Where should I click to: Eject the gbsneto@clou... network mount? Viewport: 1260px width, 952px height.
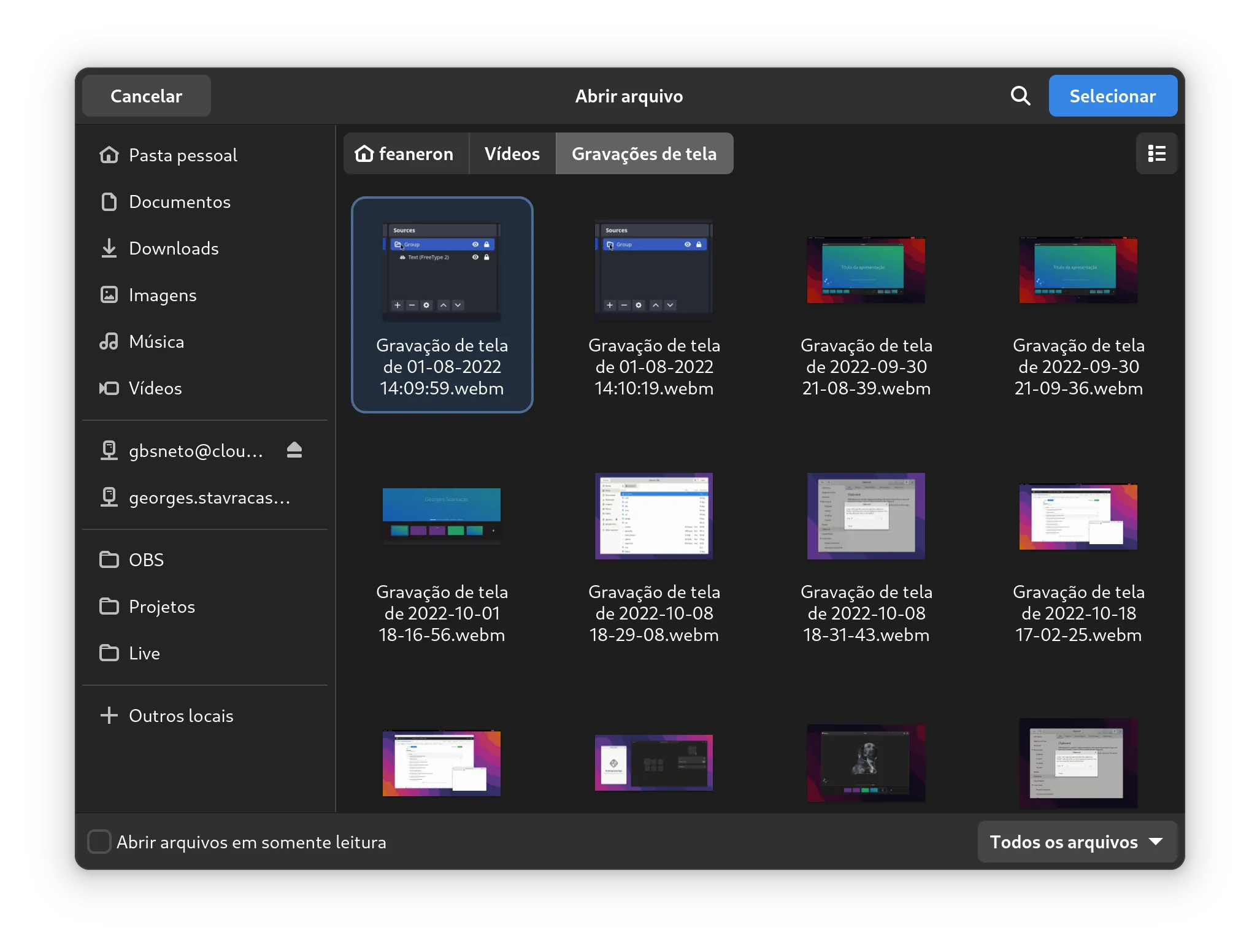294,451
